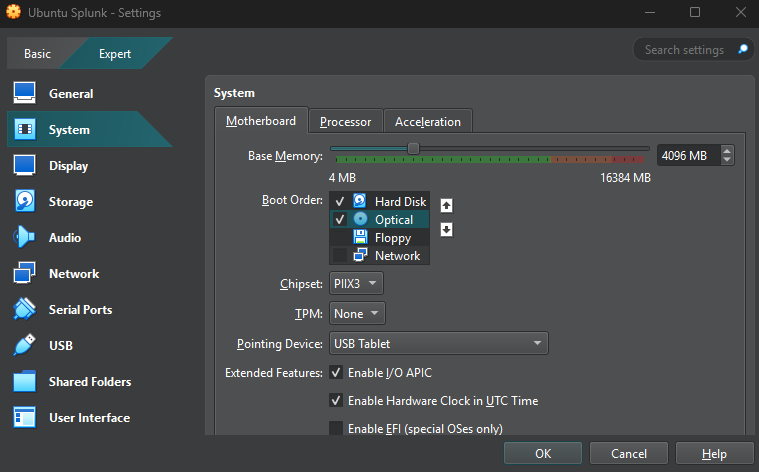Click the Base Memory label
Screen dimensions: 759x472
point(285,156)
